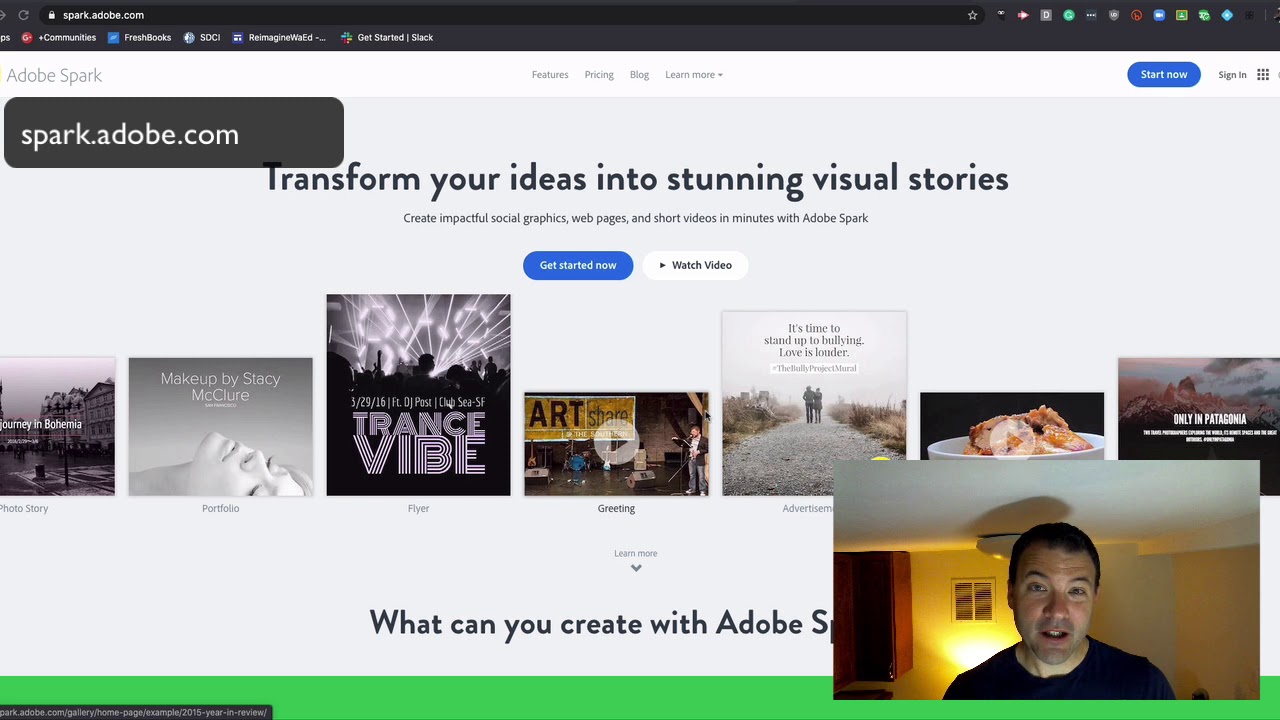Click the red b extension icon

[1136, 15]
